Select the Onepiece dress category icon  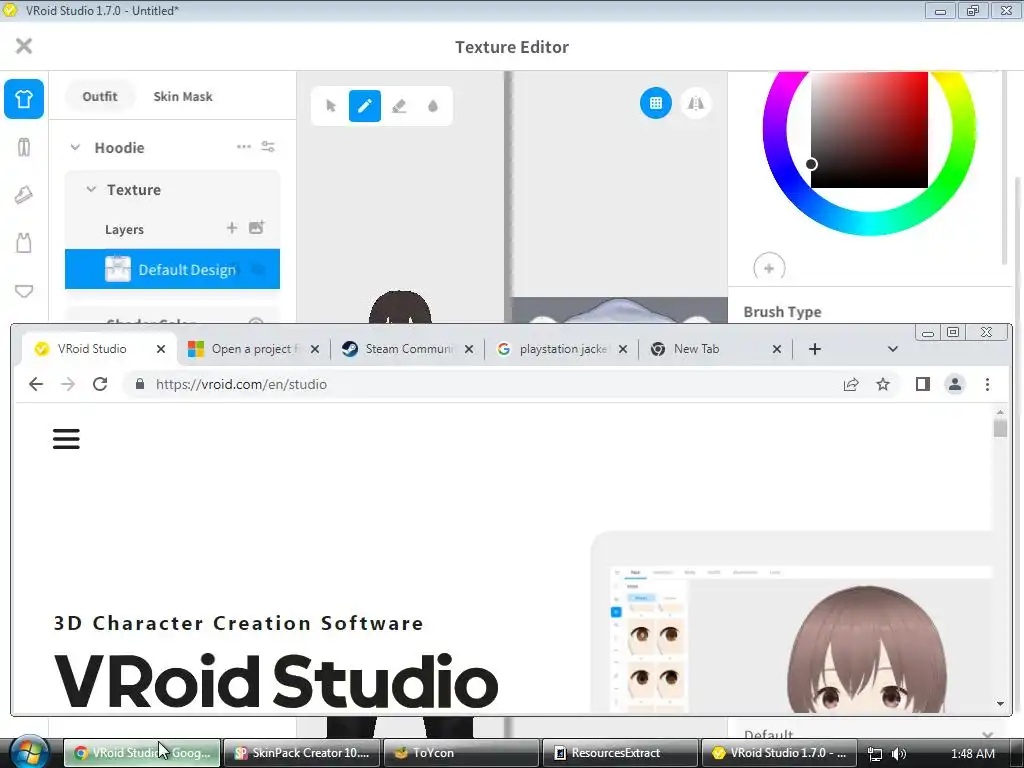24,243
